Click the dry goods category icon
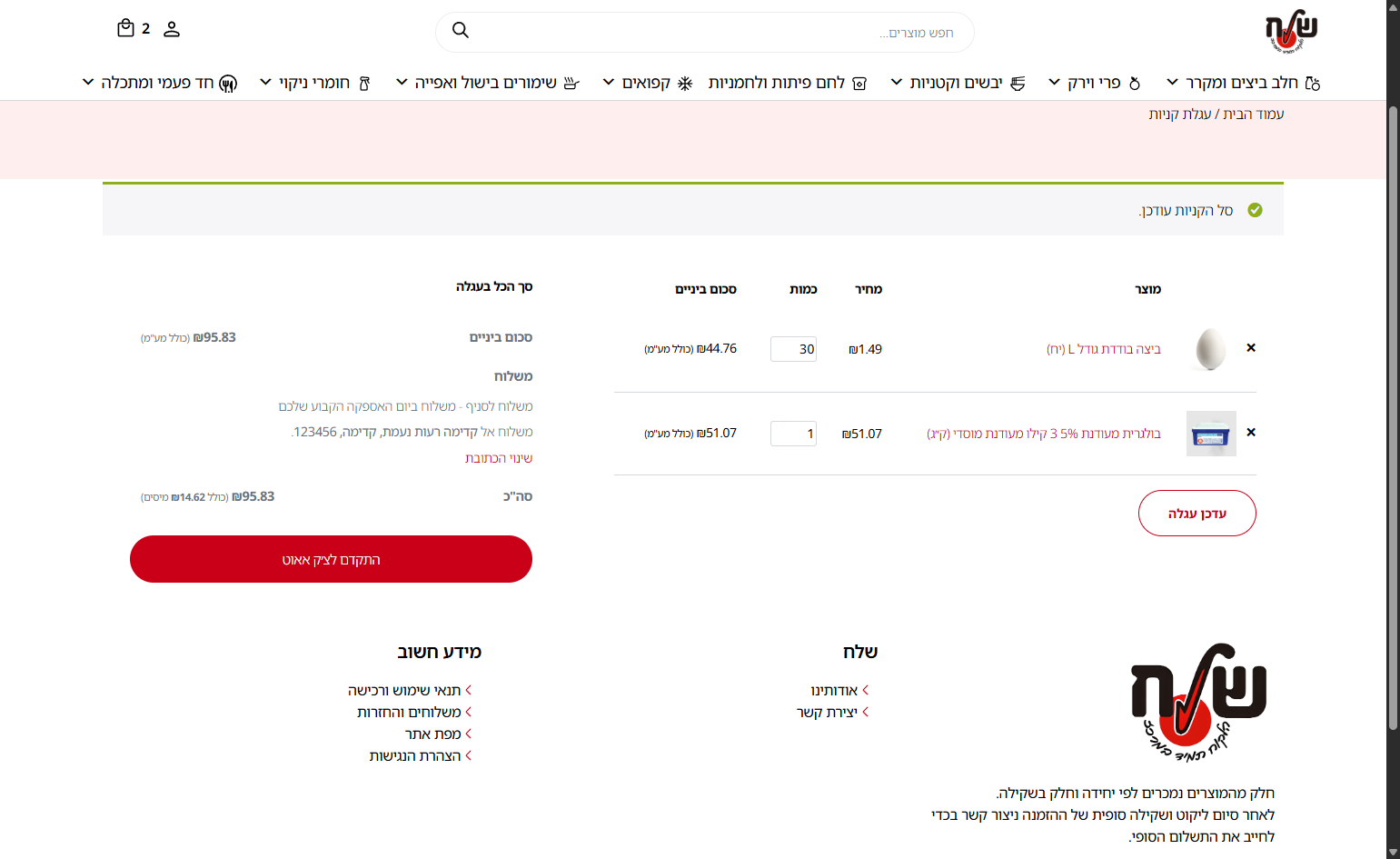This screenshot has width=1400, height=859. tap(1018, 83)
